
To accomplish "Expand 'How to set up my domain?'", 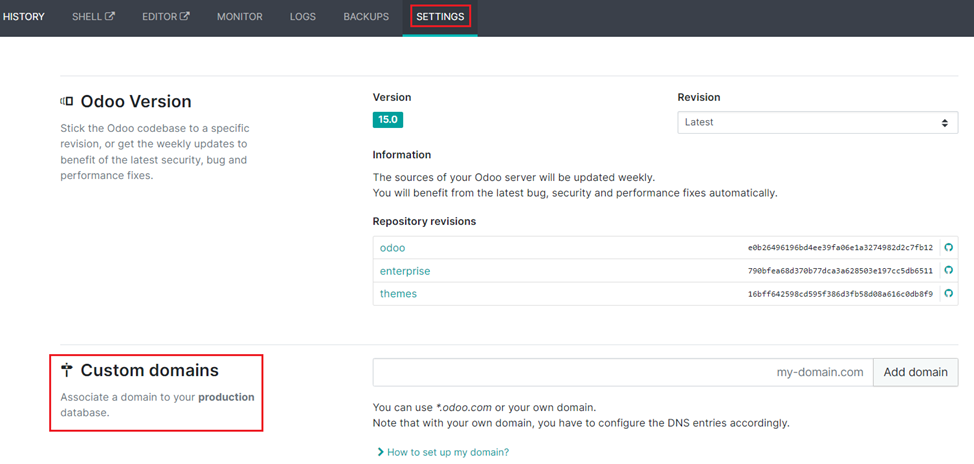I will pos(443,452).
